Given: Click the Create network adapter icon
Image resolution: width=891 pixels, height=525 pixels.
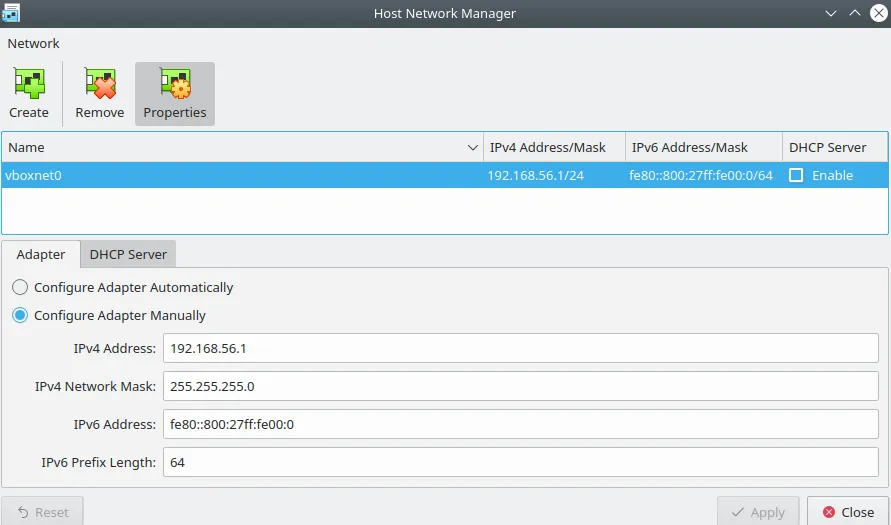Looking at the screenshot, I should pos(29,83).
